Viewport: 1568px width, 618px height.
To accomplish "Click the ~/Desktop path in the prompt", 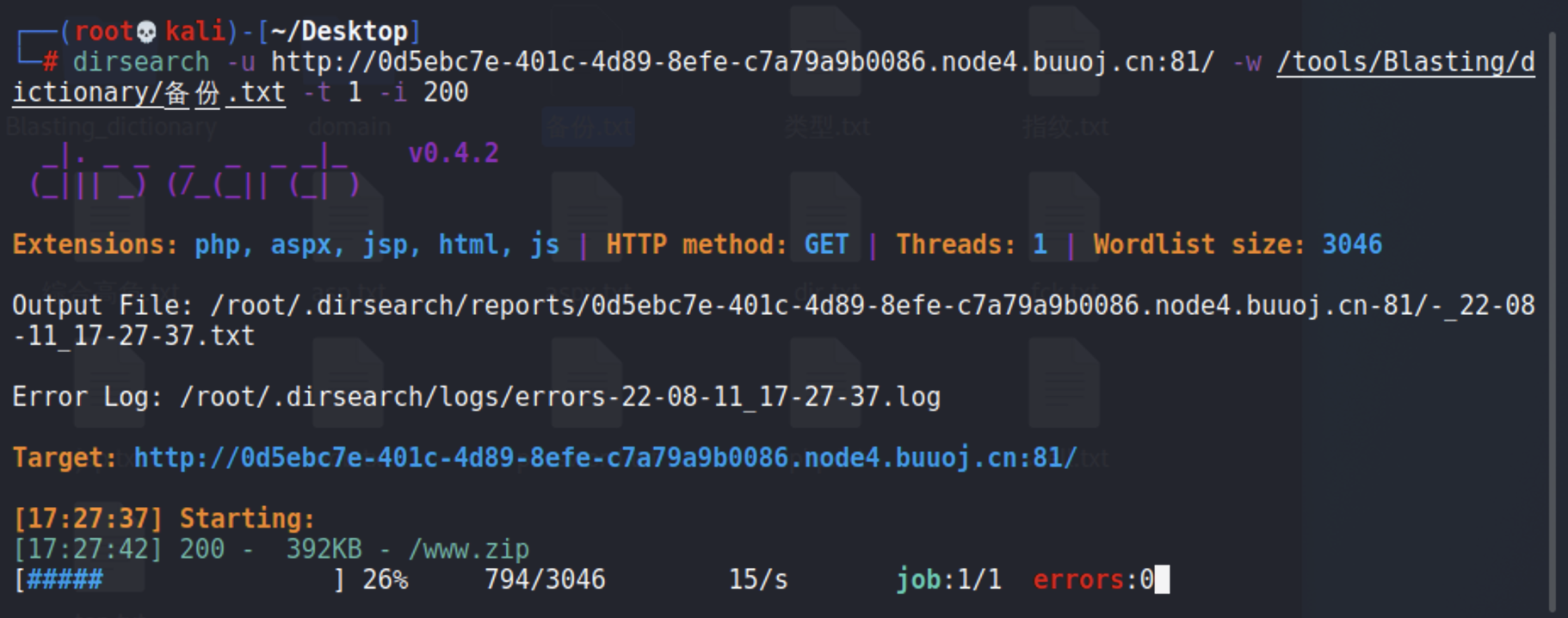I will click(339, 32).
